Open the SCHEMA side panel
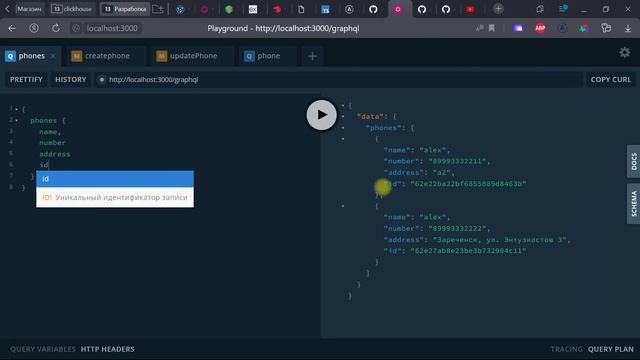 633,204
